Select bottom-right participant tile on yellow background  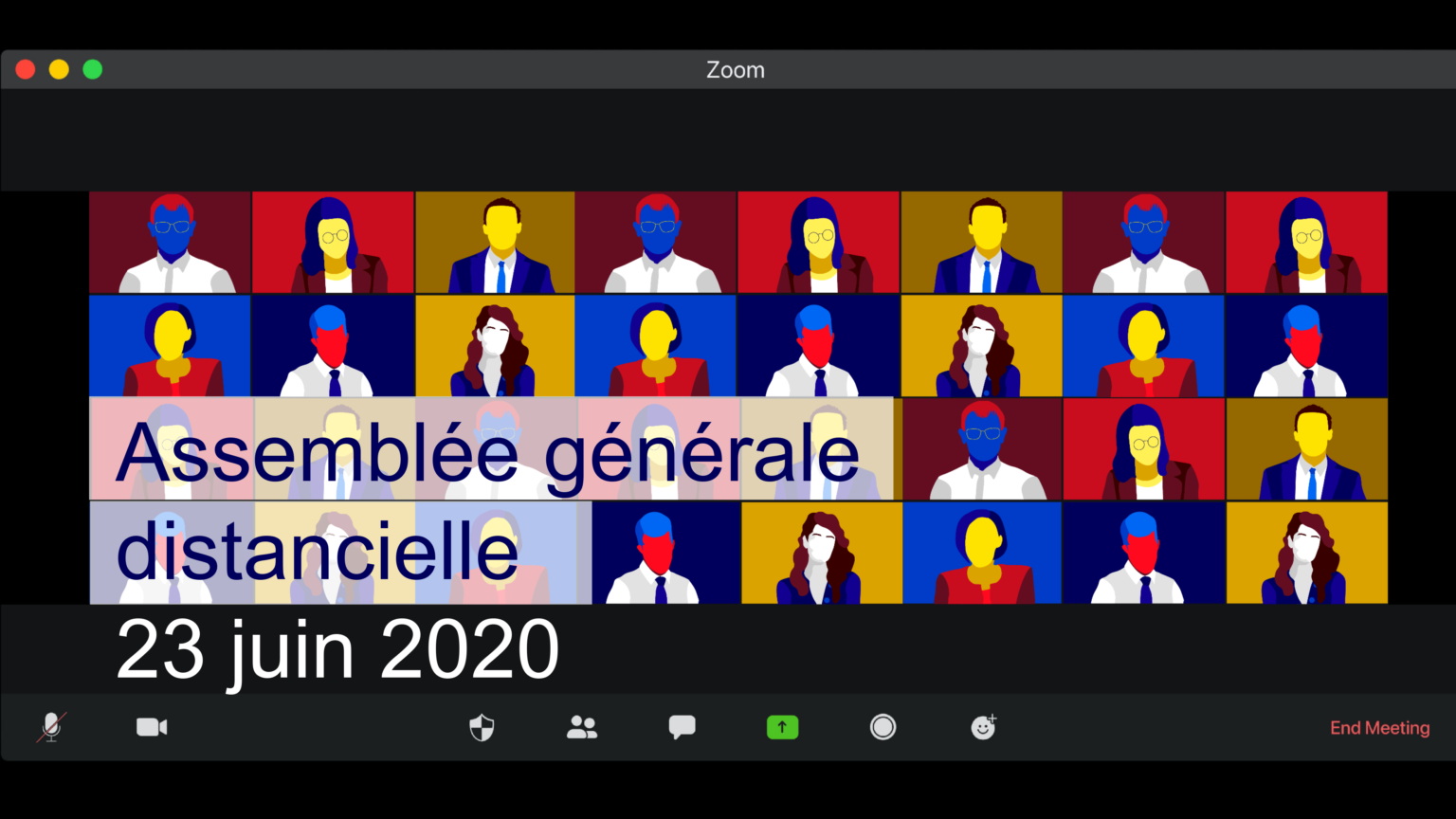pos(1306,553)
